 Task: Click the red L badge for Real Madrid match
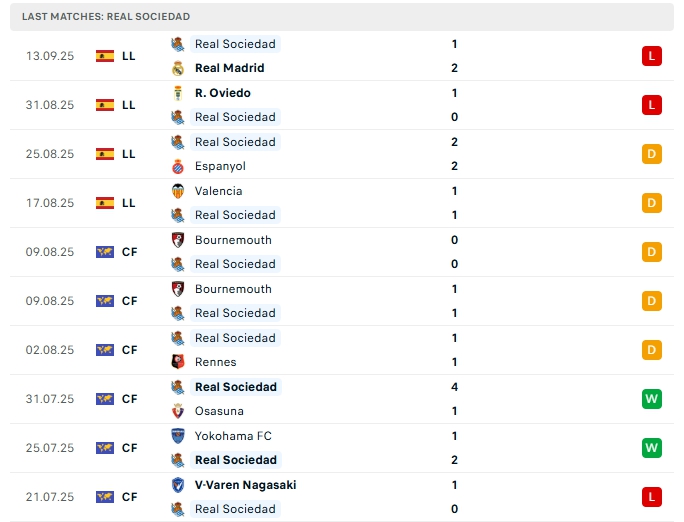tap(652, 56)
